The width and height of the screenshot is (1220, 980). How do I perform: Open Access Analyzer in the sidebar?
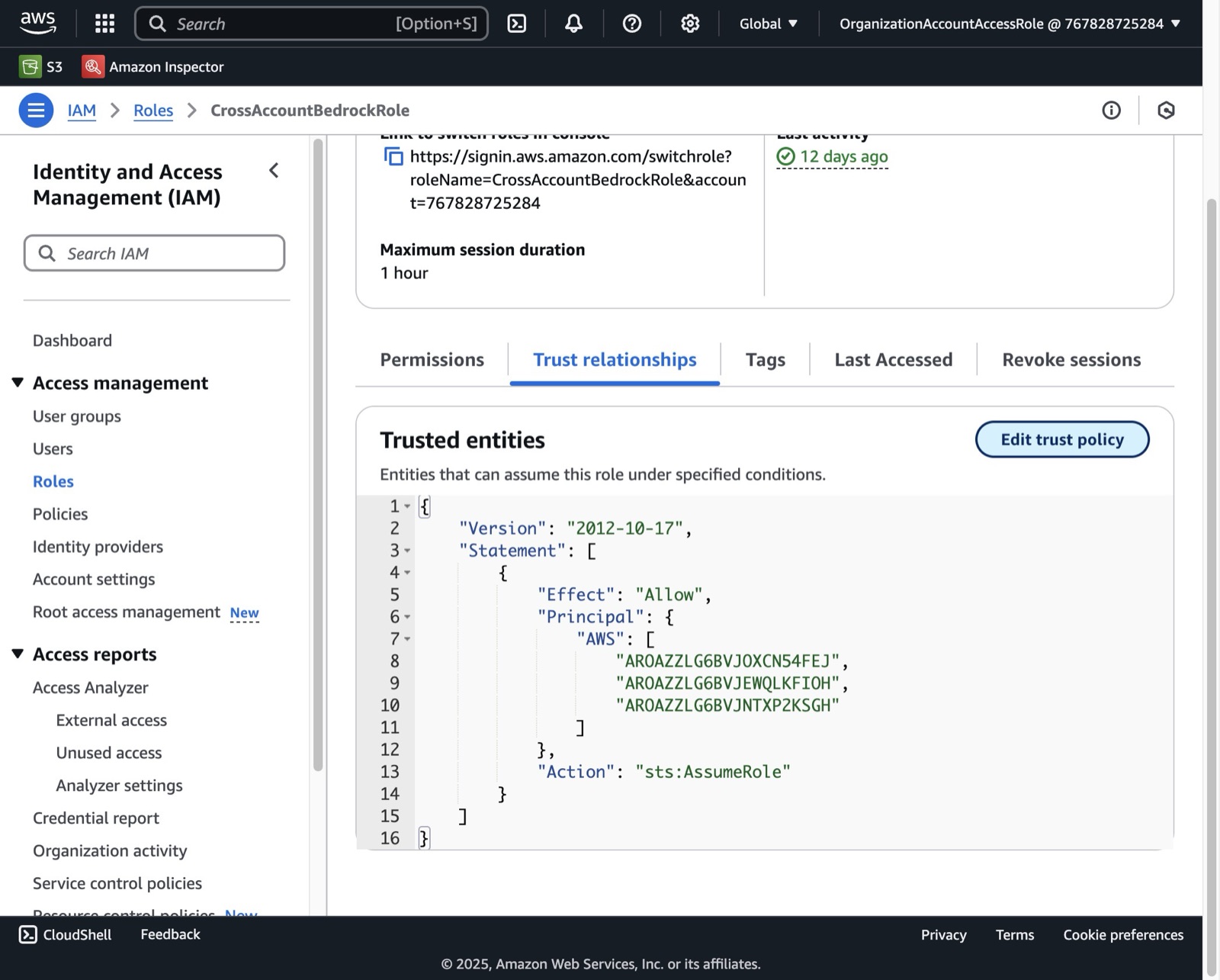pos(91,687)
